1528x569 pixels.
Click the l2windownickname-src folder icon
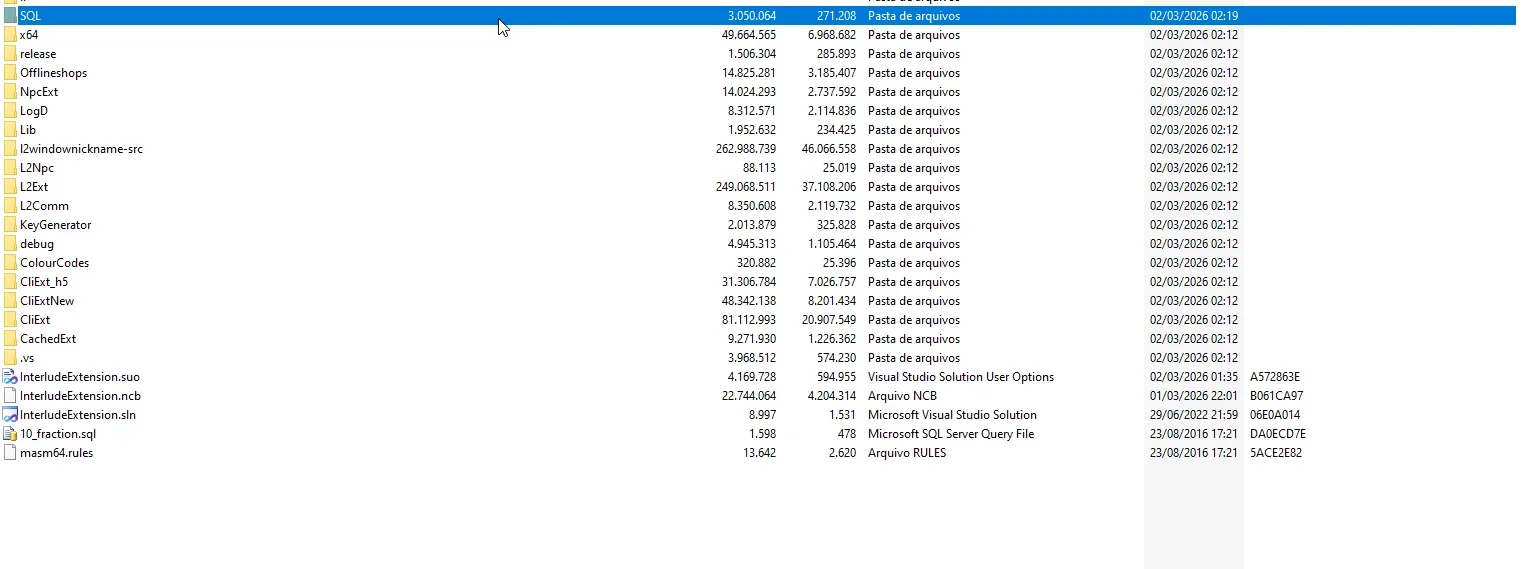point(10,149)
